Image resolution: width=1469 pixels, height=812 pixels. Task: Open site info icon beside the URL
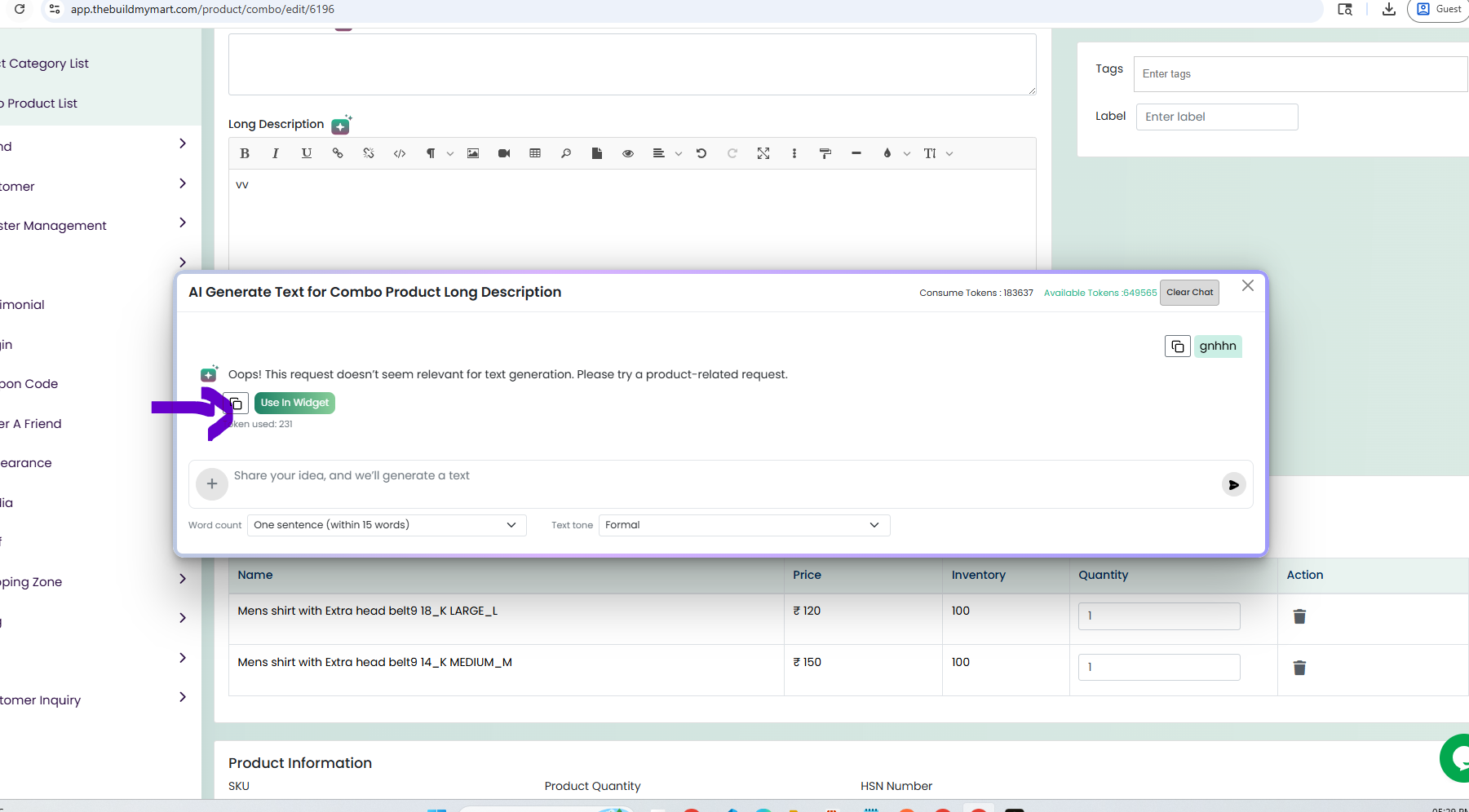(54, 9)
